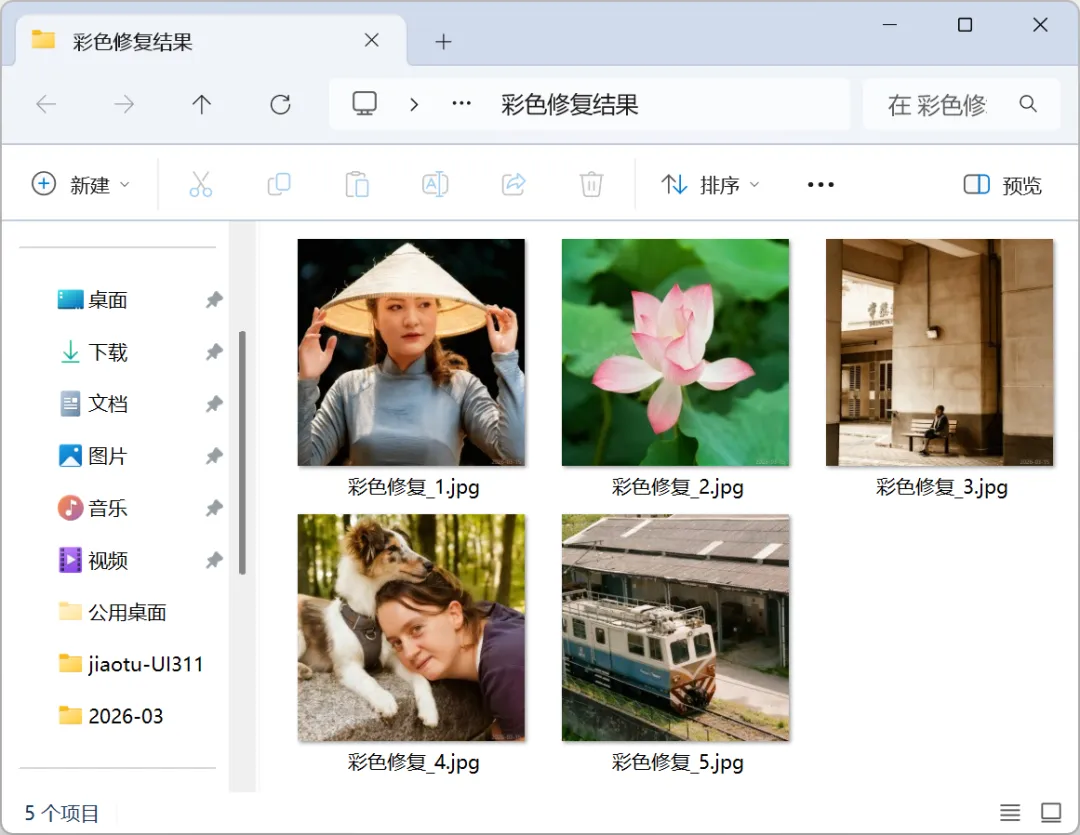1080x835 pixels.
Task: Click the This PC monitor icon in address bar
Action: 364,104
